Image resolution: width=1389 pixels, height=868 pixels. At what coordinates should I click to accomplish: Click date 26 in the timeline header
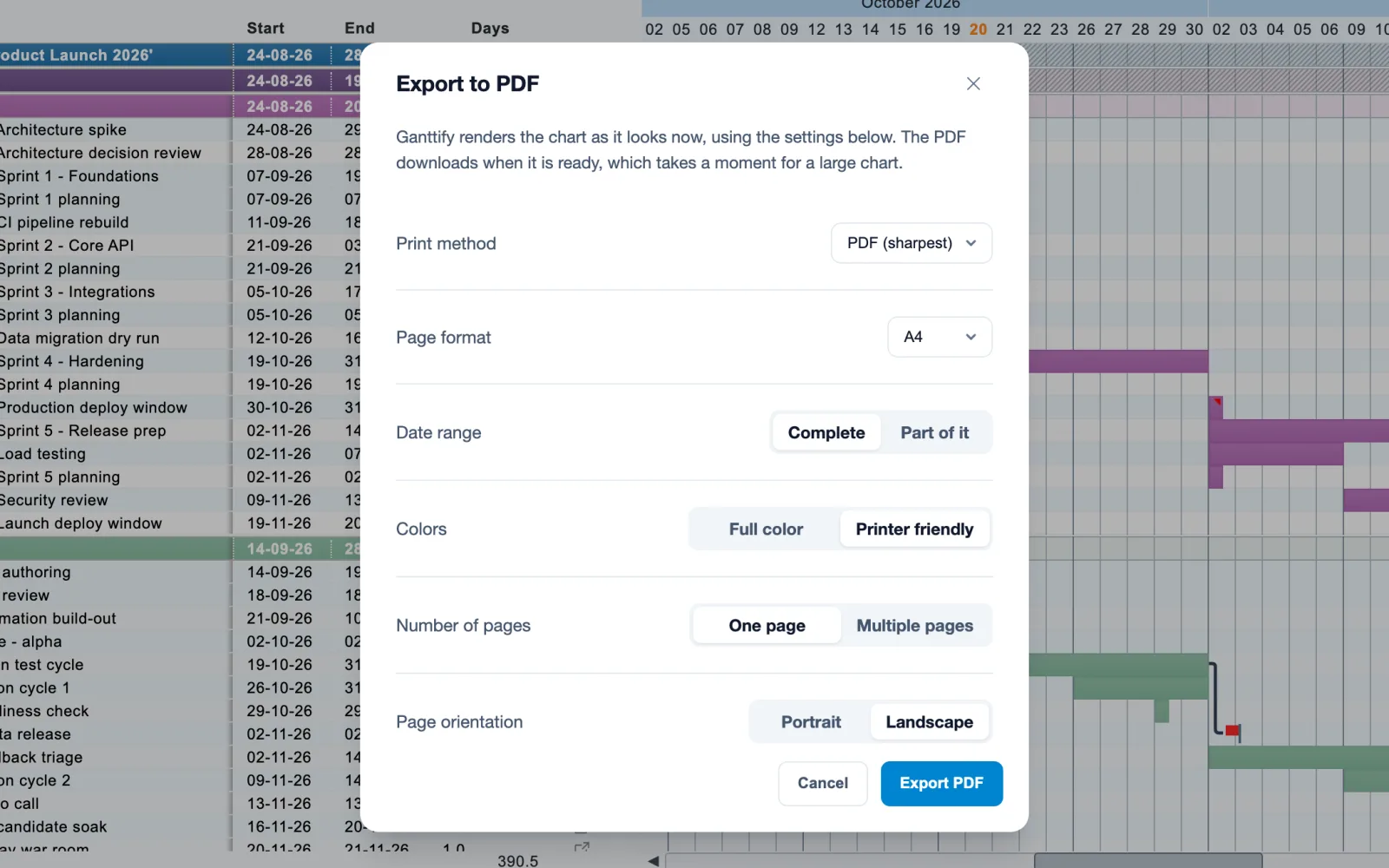click(1086, 30)
